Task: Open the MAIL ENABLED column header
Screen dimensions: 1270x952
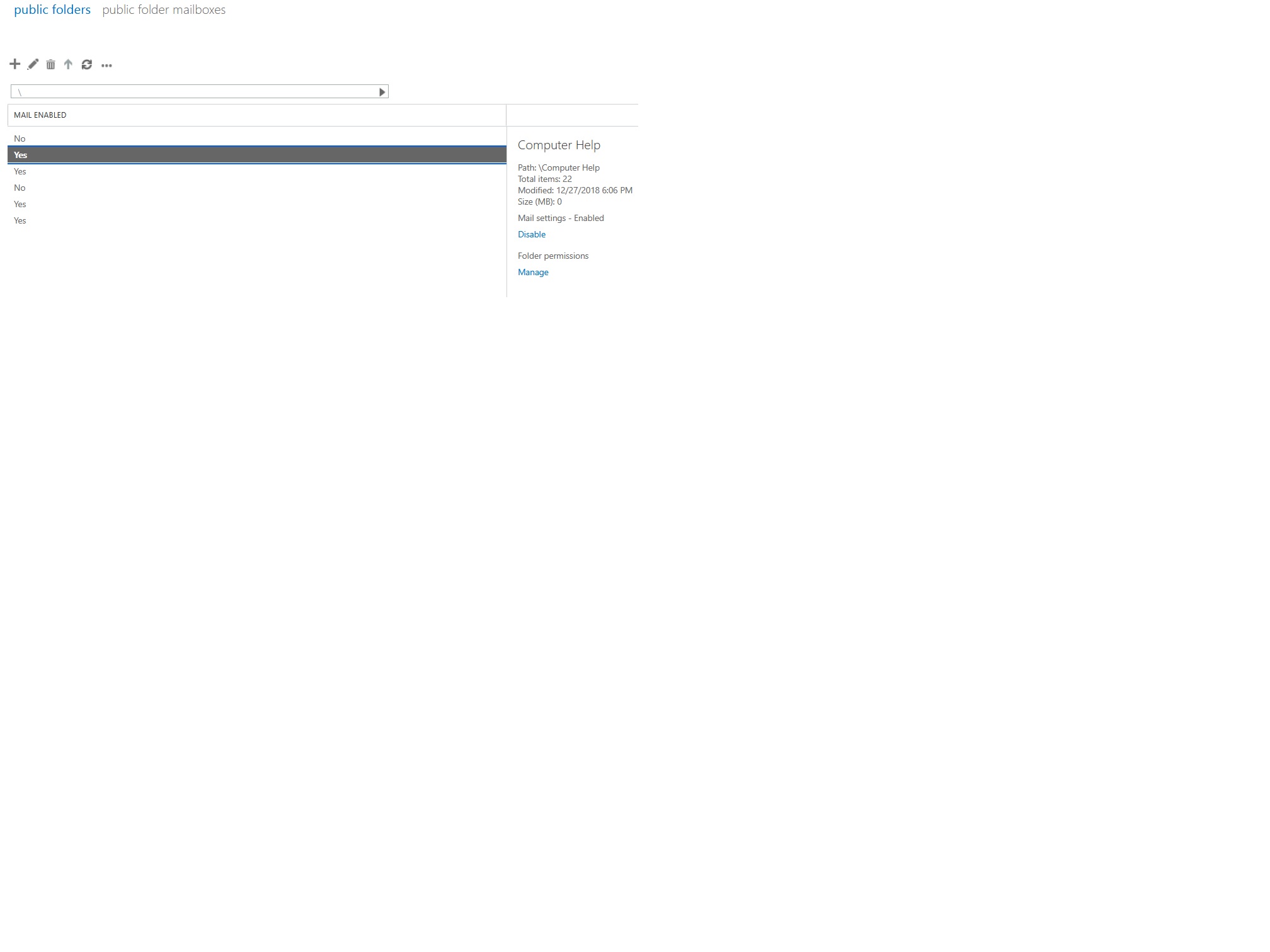Action: point(40,115)
